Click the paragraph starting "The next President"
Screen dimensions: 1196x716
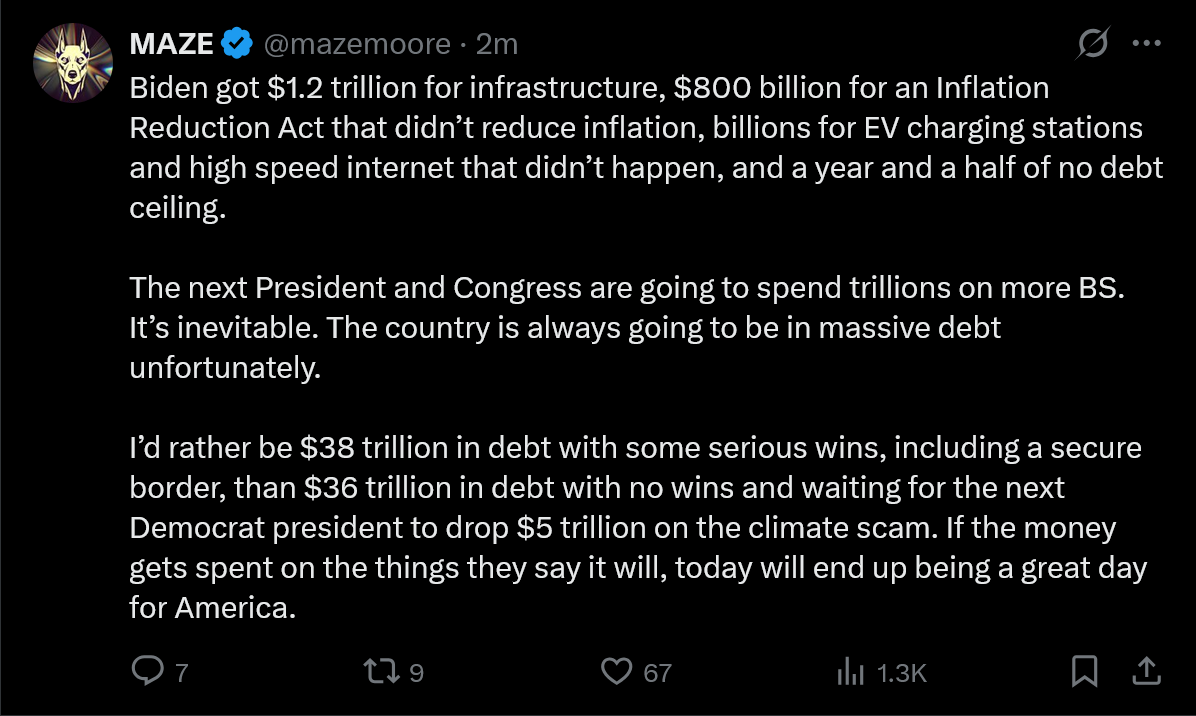[627, 327]
